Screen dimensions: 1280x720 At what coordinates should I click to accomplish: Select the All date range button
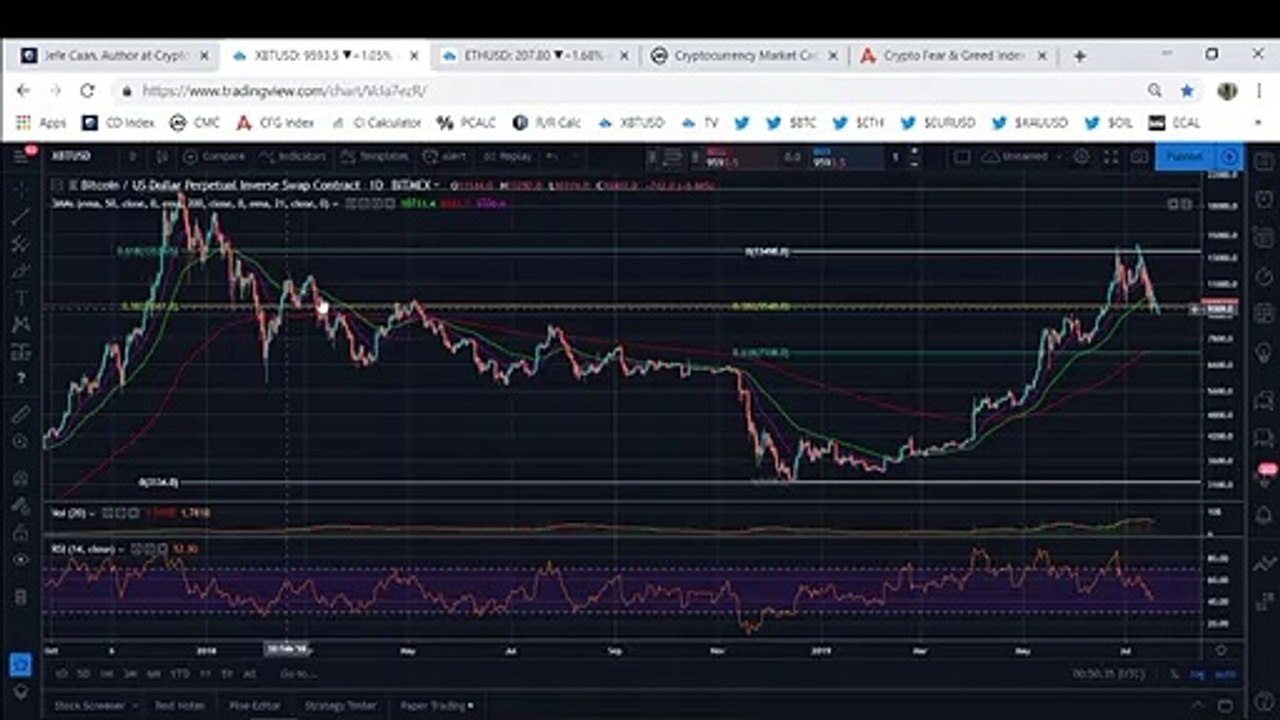tap(250, 675)
